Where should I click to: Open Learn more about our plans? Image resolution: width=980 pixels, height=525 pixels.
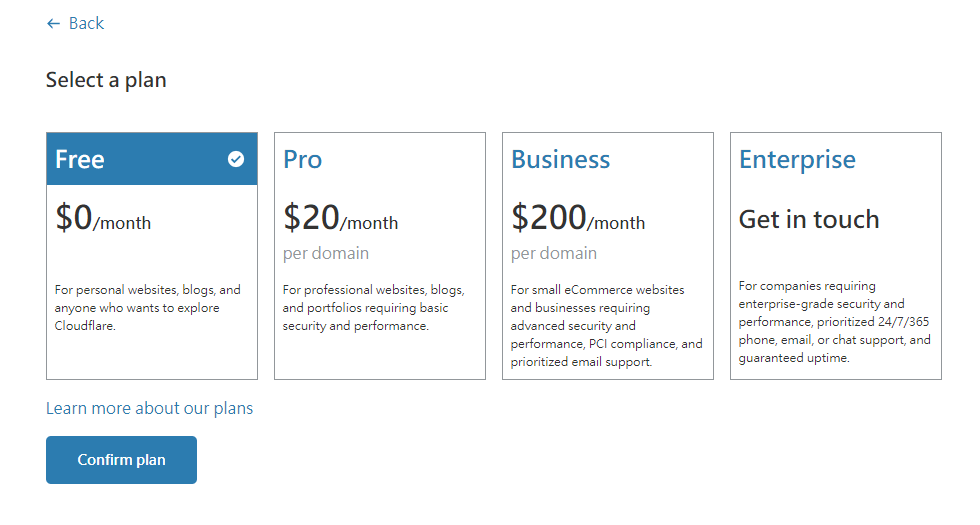pos(149,408)
